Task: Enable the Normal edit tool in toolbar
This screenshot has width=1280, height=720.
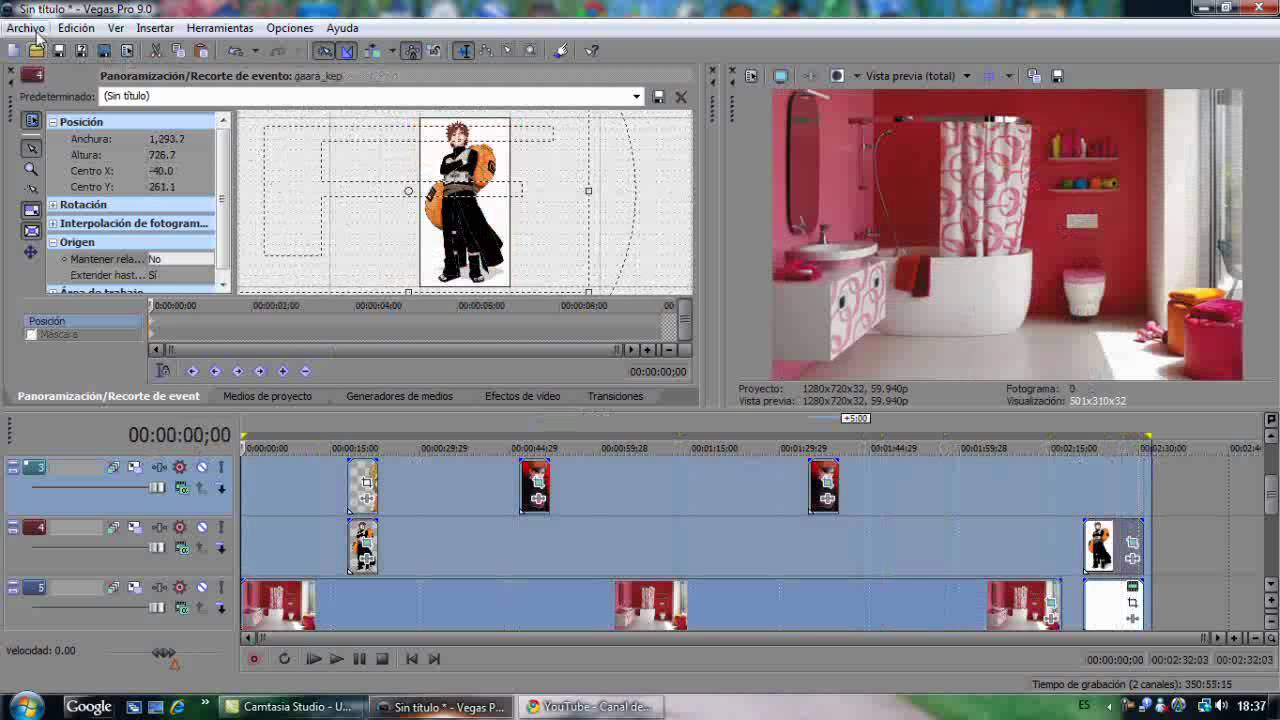Action: [x=464, y=50]
